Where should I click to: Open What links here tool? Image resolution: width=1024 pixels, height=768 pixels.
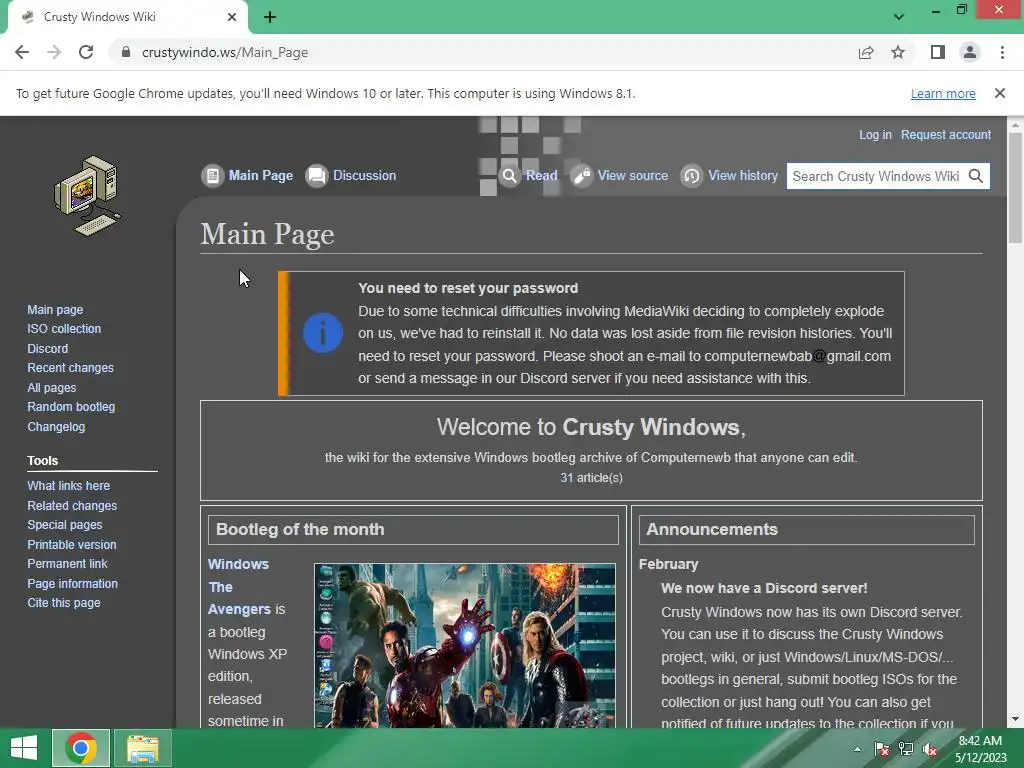(69, 486)
